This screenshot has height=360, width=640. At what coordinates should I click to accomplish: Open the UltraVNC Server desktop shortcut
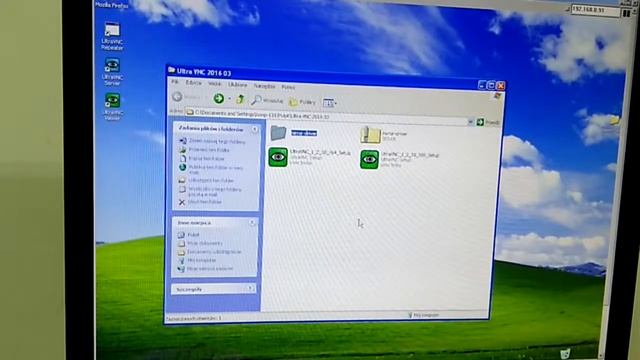(x=112, y=71)
